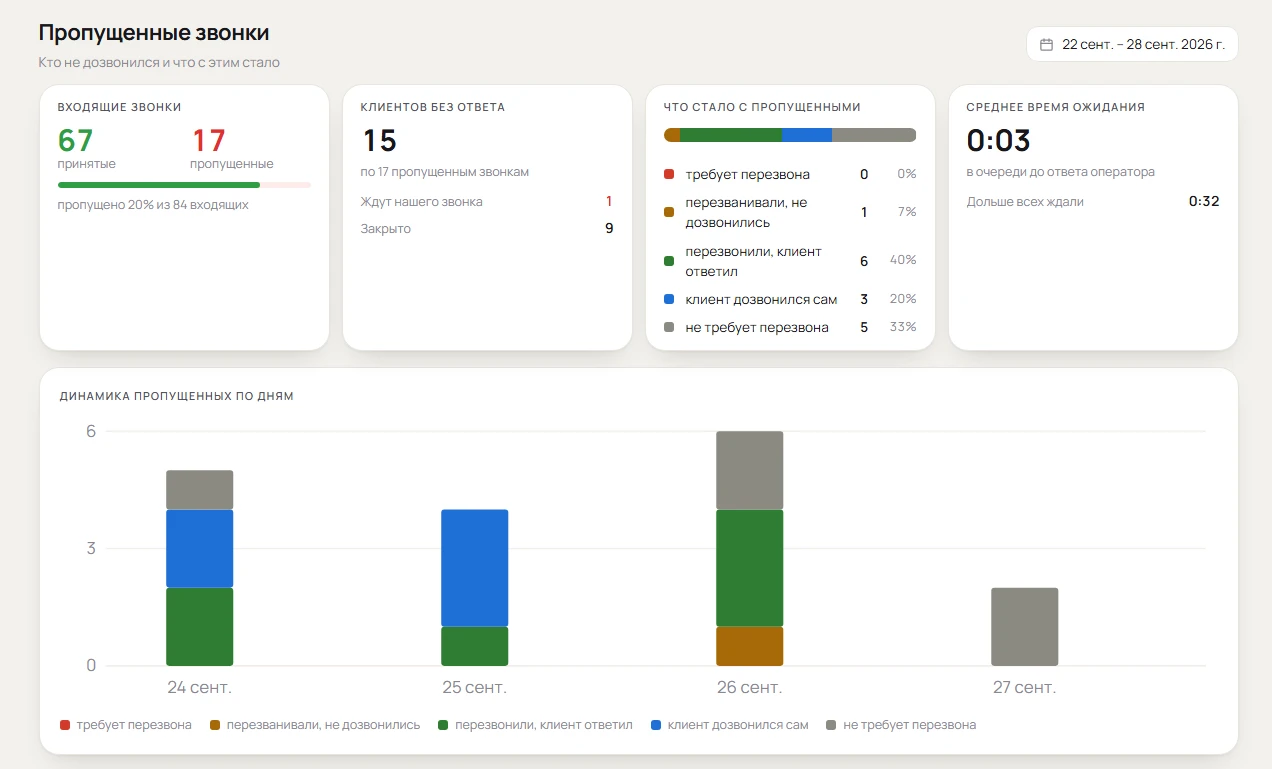
Task: Click red dot beside 'требует перезвона' in card
Action: pyautogui.click(x=669, y=175)
